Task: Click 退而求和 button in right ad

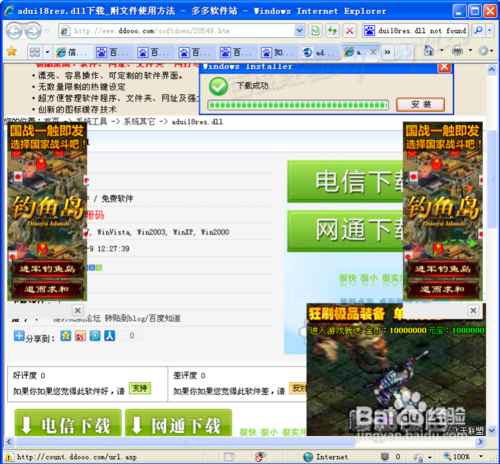Action: pos(442,289)
